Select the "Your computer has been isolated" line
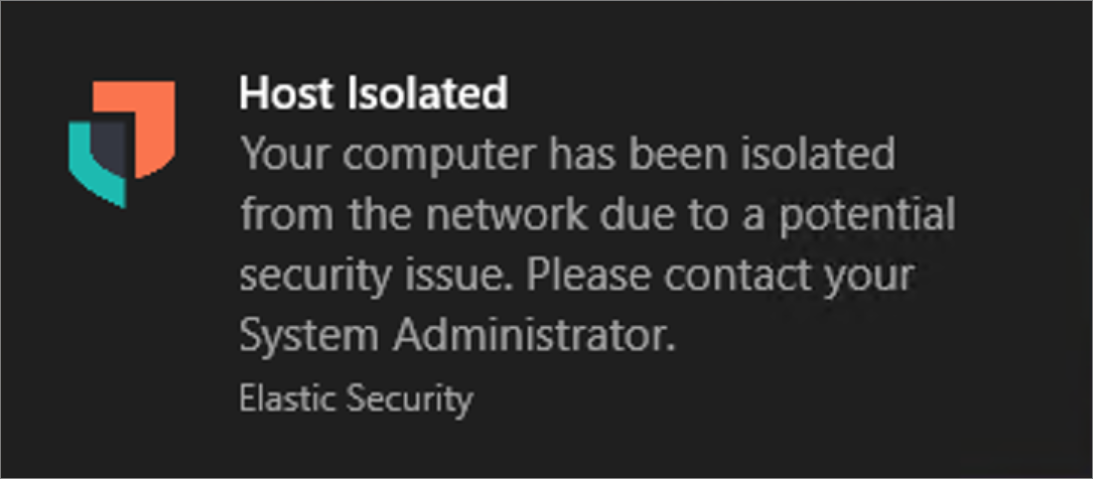Viewport: 1093px width, 479px height. (567, 155)
